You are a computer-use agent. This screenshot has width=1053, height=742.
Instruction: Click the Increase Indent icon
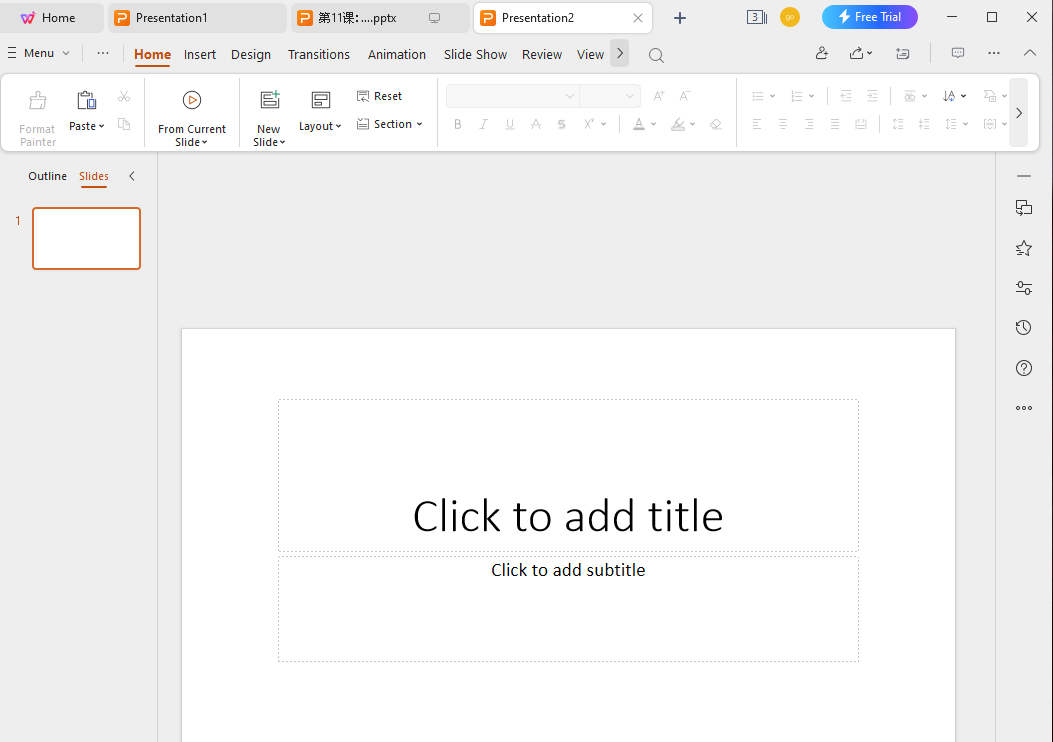point(872,96)
